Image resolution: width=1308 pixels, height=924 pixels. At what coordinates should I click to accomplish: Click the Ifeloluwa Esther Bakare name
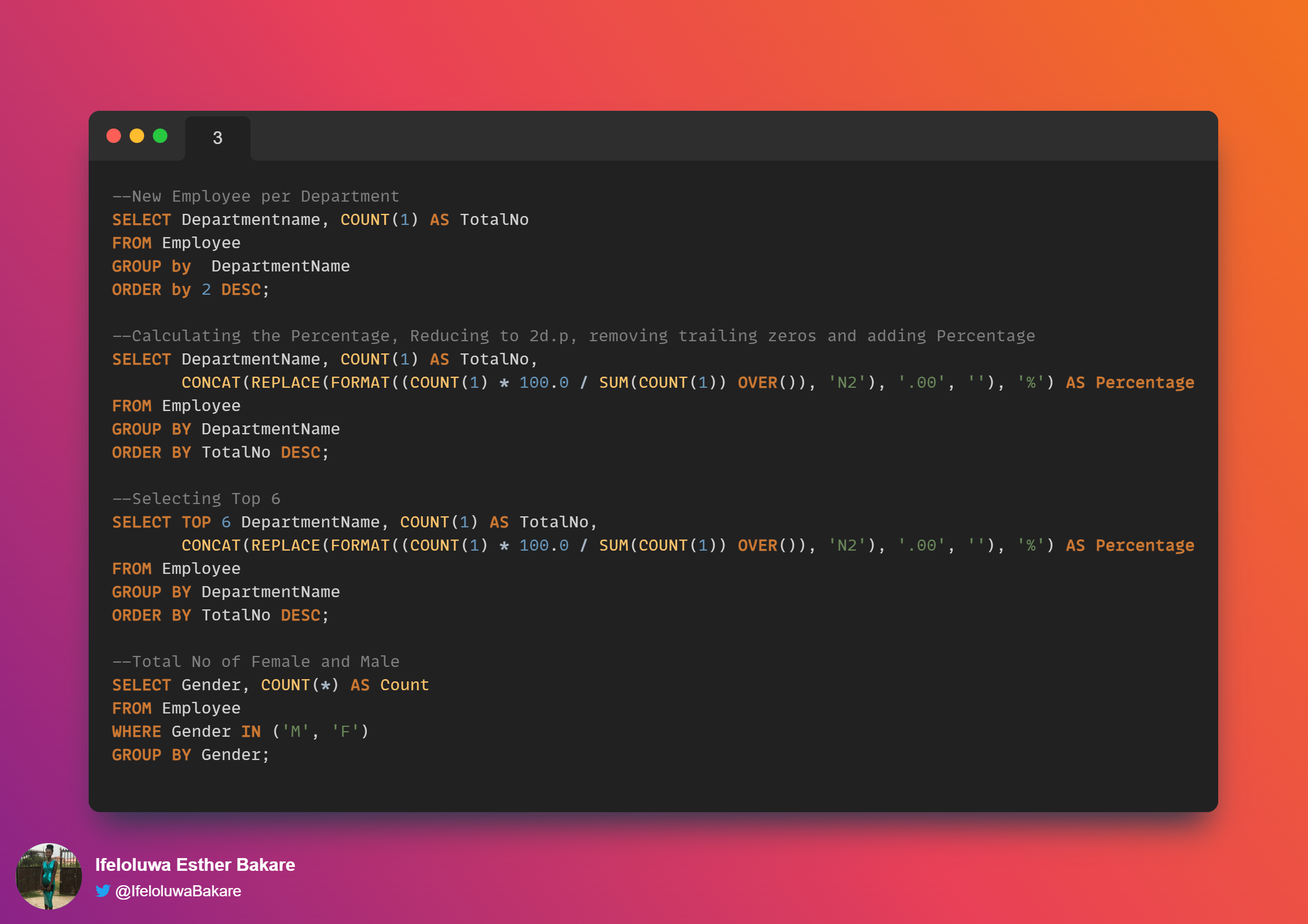pyautogui.click(x=195, y=864)
